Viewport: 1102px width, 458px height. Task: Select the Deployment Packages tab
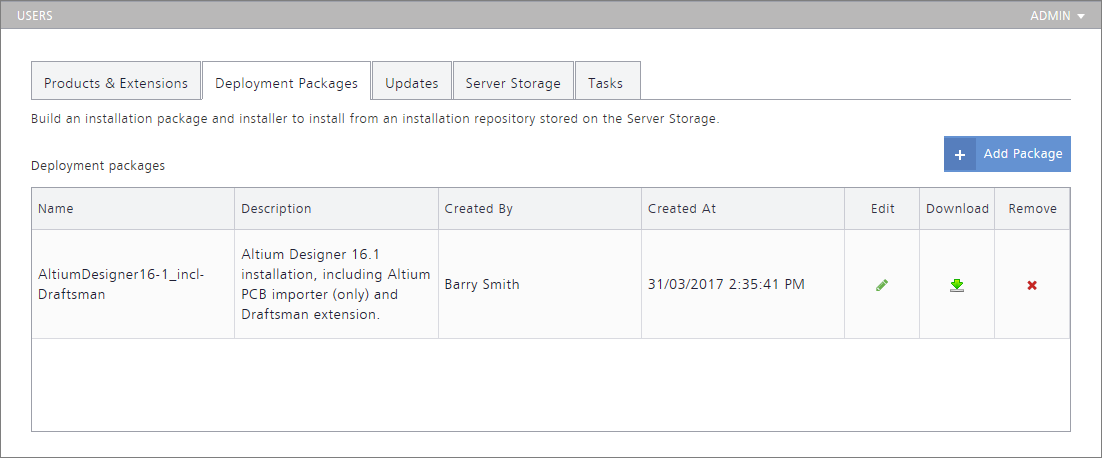point(286,83)
